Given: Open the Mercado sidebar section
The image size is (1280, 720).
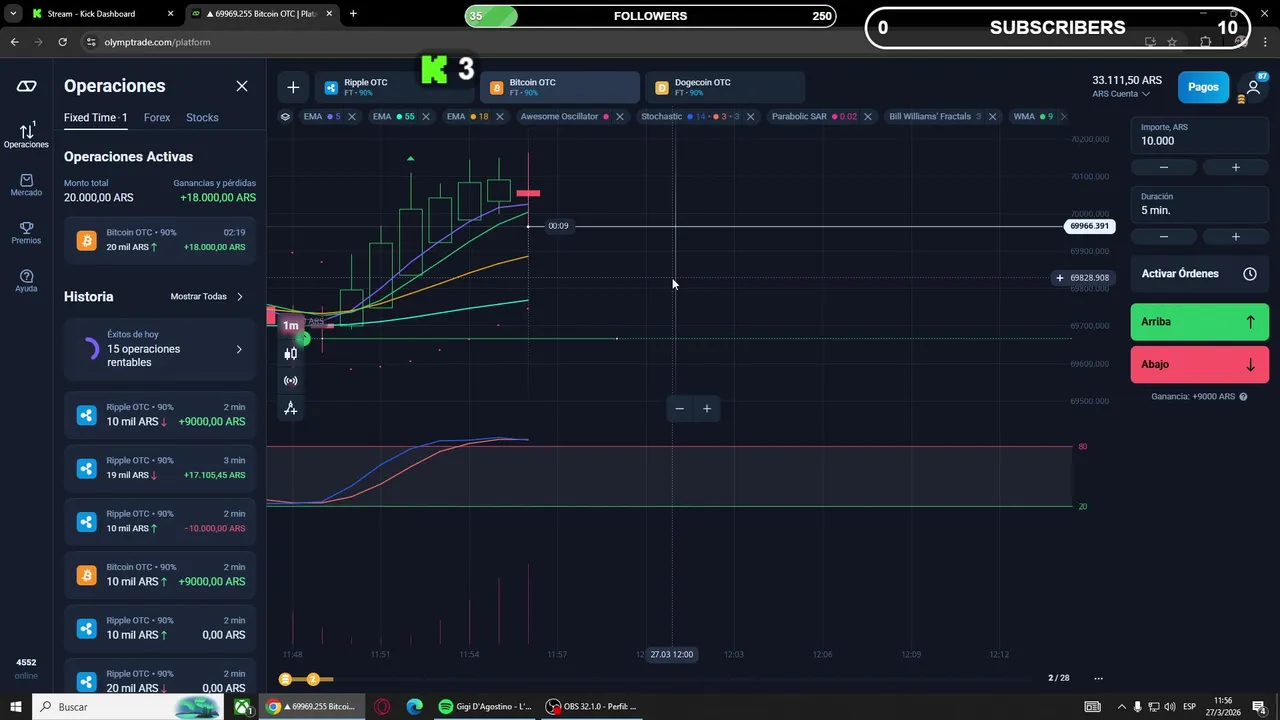Looking at the screenshot, I should pyautogui.click(x=26, y=185).
